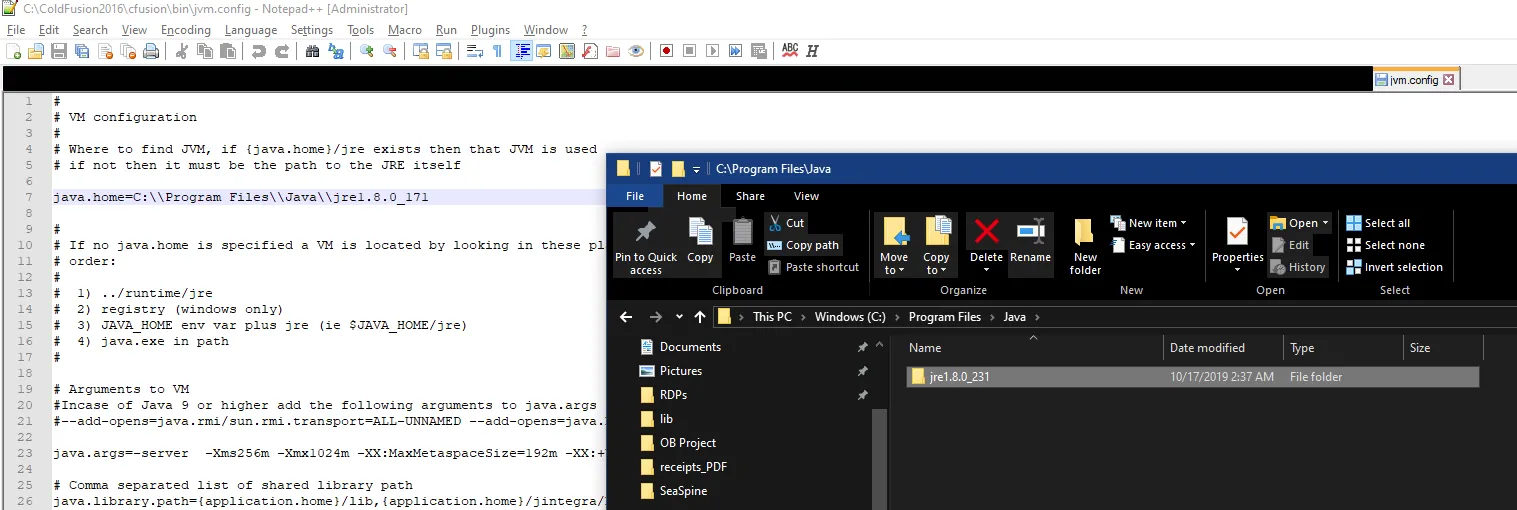Click the red Delete button in ribbon
Screen dimensions: 1517x510
coord(986,243)
